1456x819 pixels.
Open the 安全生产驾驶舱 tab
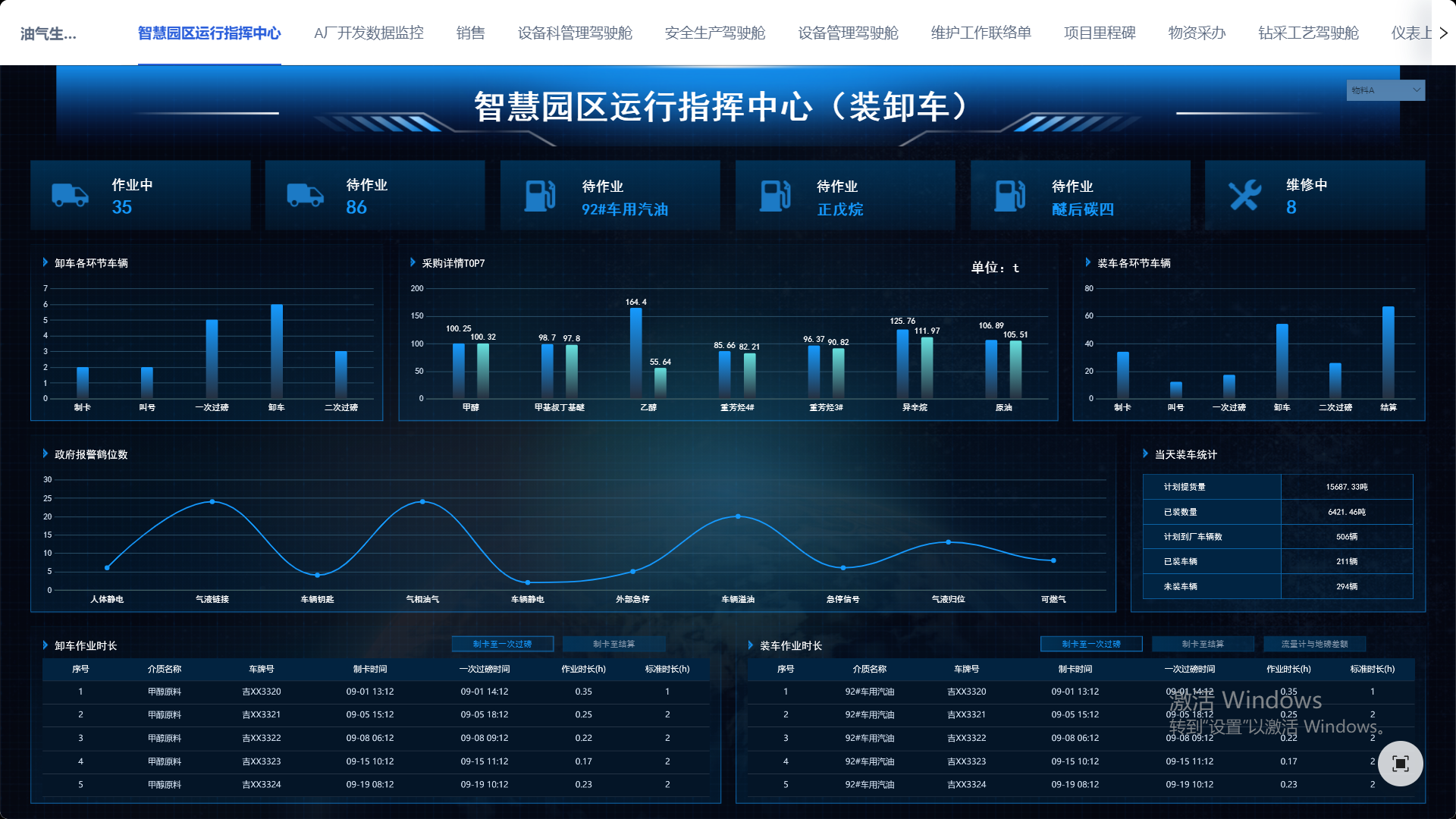714,33
